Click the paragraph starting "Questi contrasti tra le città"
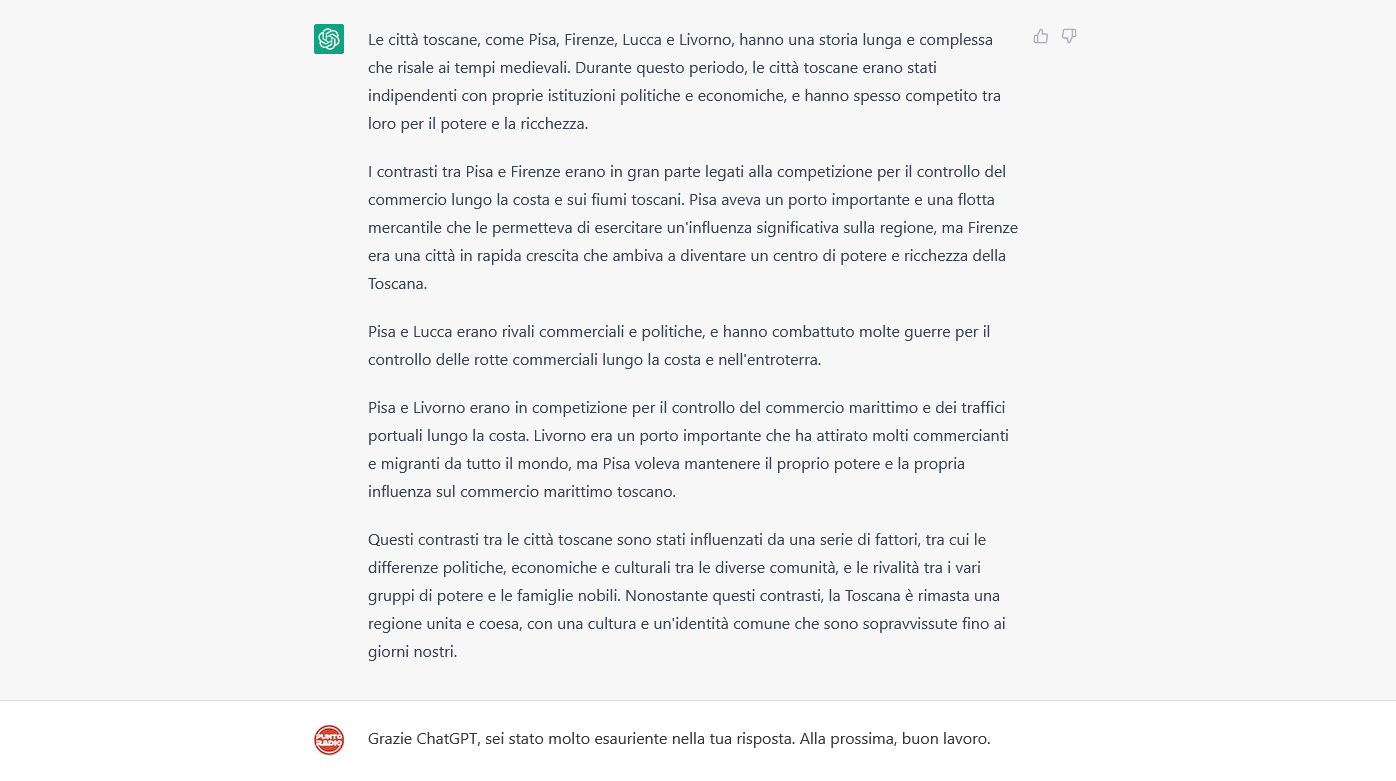The image size is (1396, 781). (687, 595)
